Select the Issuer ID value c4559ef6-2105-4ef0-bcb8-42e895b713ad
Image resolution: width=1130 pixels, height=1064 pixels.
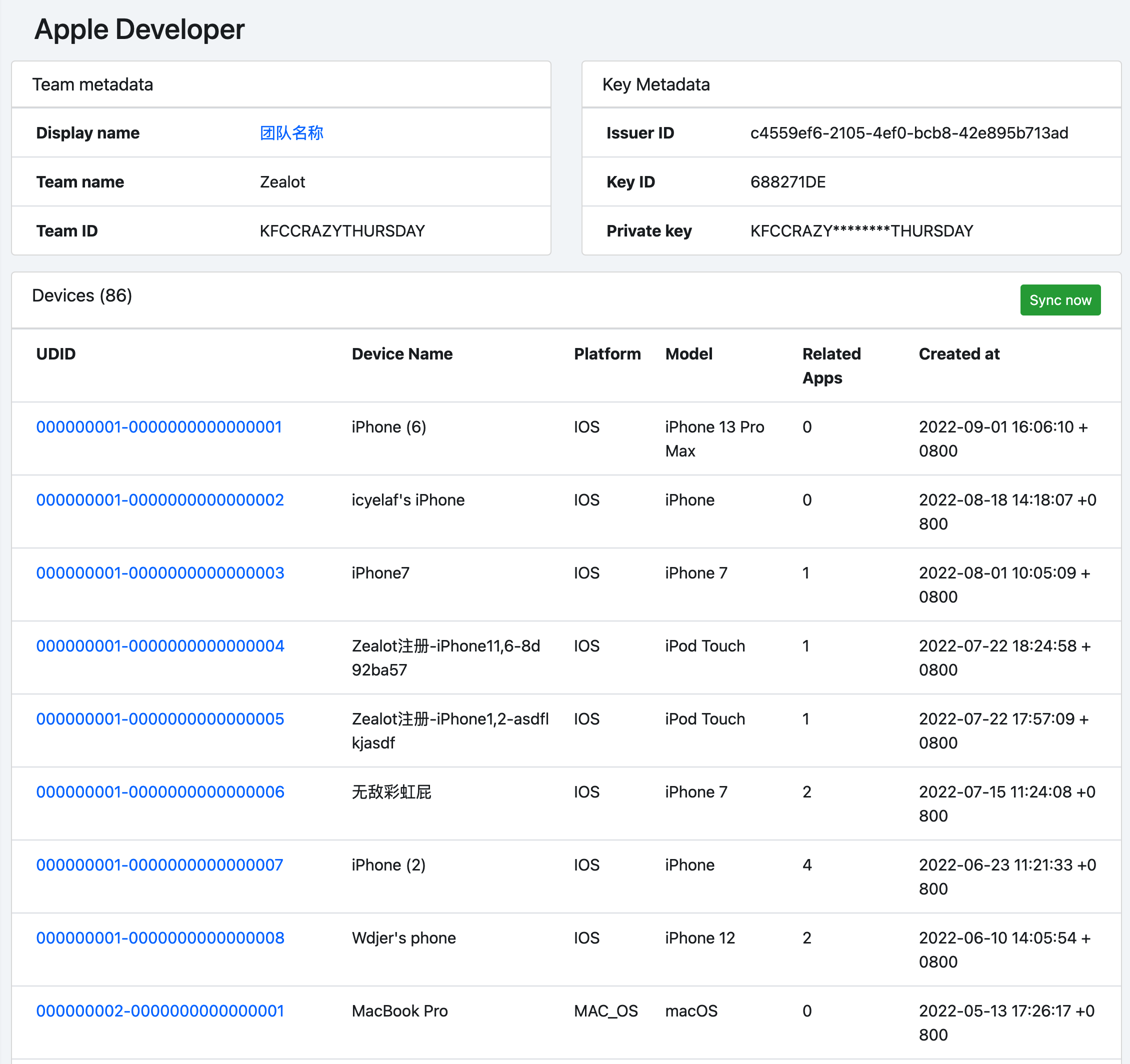tap(909, 133)
